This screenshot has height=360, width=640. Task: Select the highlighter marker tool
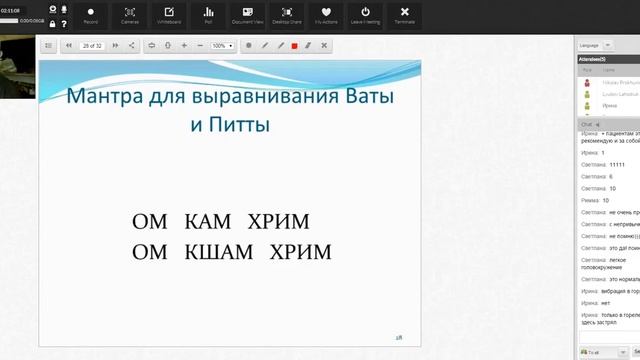click(281, 46)
